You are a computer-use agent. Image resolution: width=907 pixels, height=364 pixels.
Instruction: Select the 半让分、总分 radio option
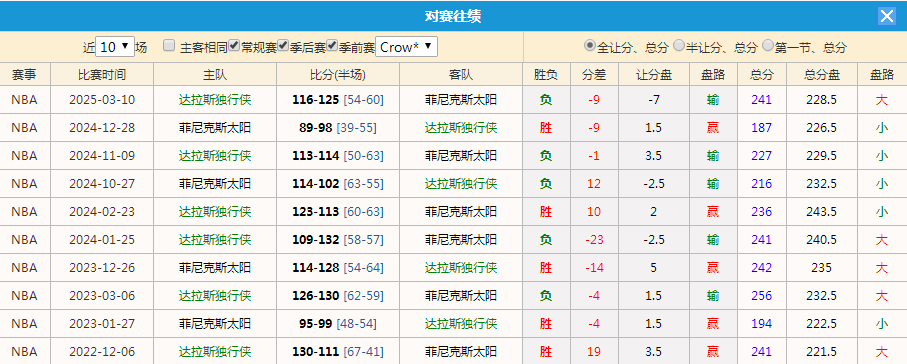(679, 45)
